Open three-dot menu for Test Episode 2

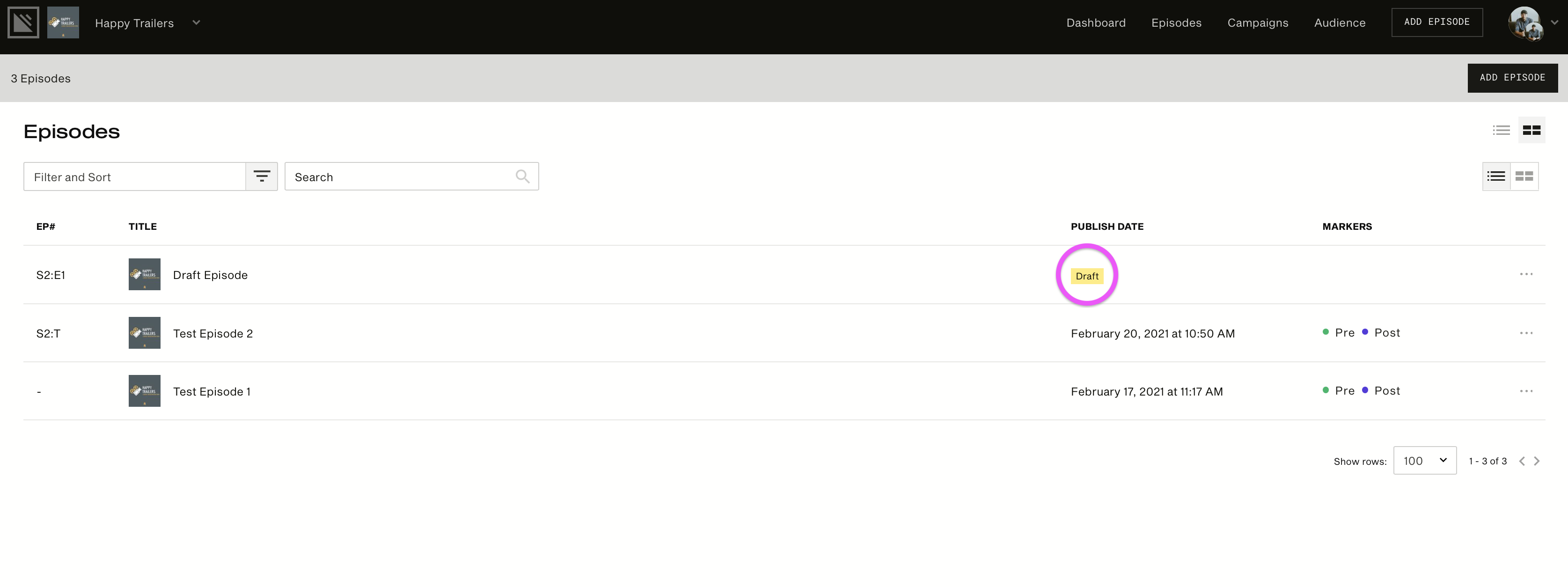pyautogui.click(x=1526, y=333)
